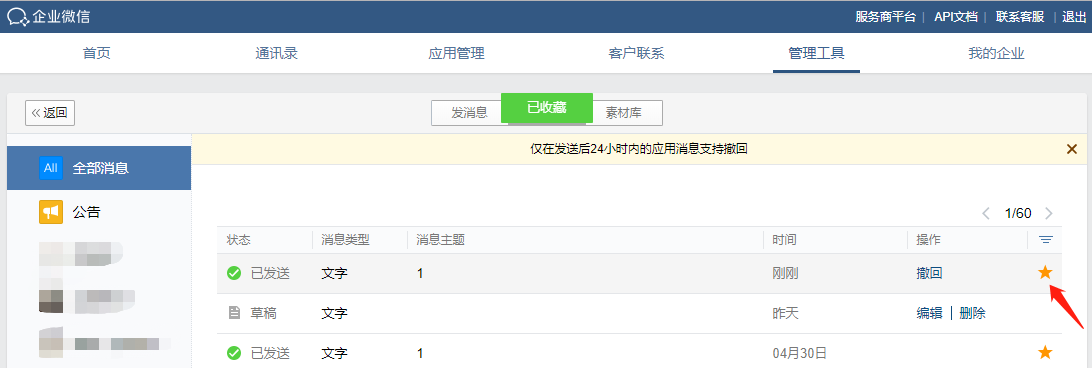This screenshot has width=1092, height=368.
Task: Click the draft document icon
Action: click(234, 313)
